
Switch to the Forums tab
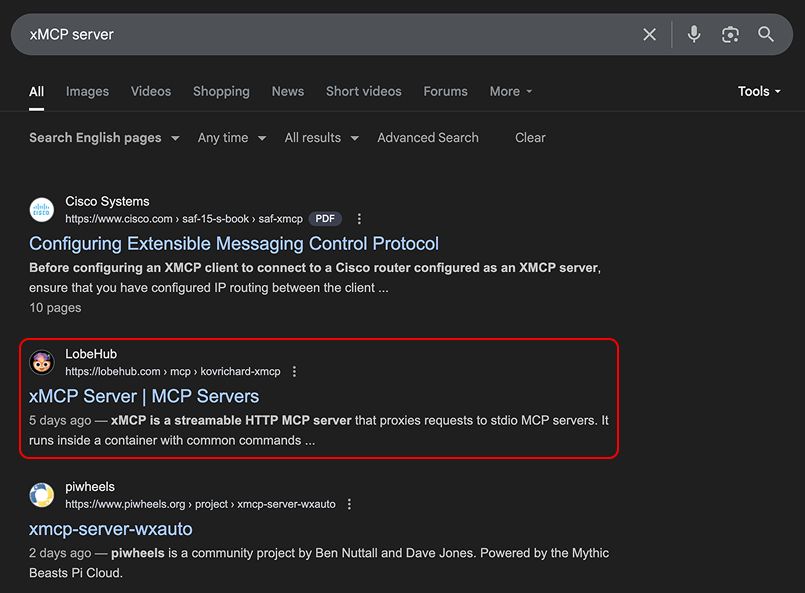tap(445, 91)
